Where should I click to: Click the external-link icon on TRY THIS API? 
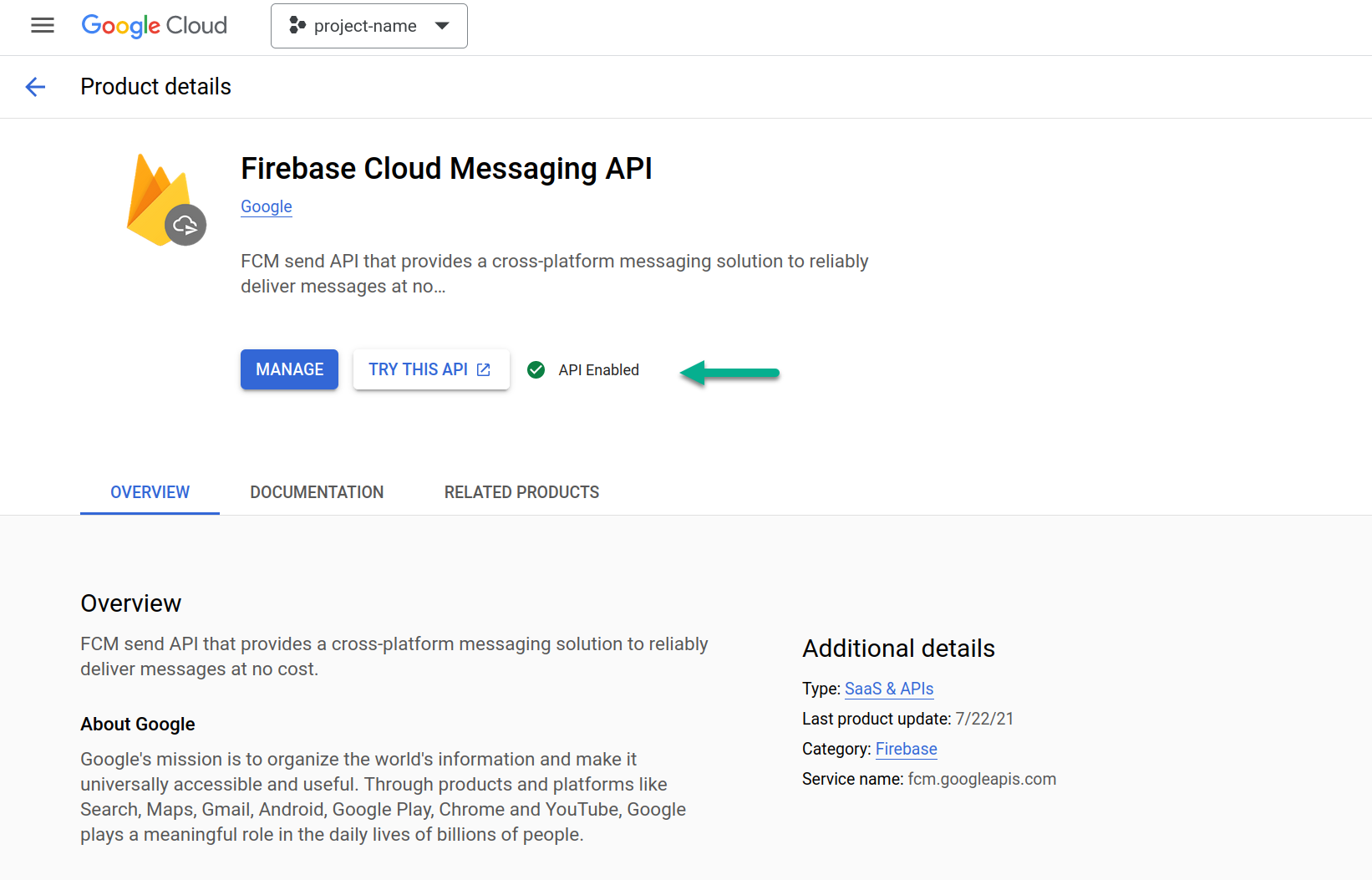tap(484, 369)
